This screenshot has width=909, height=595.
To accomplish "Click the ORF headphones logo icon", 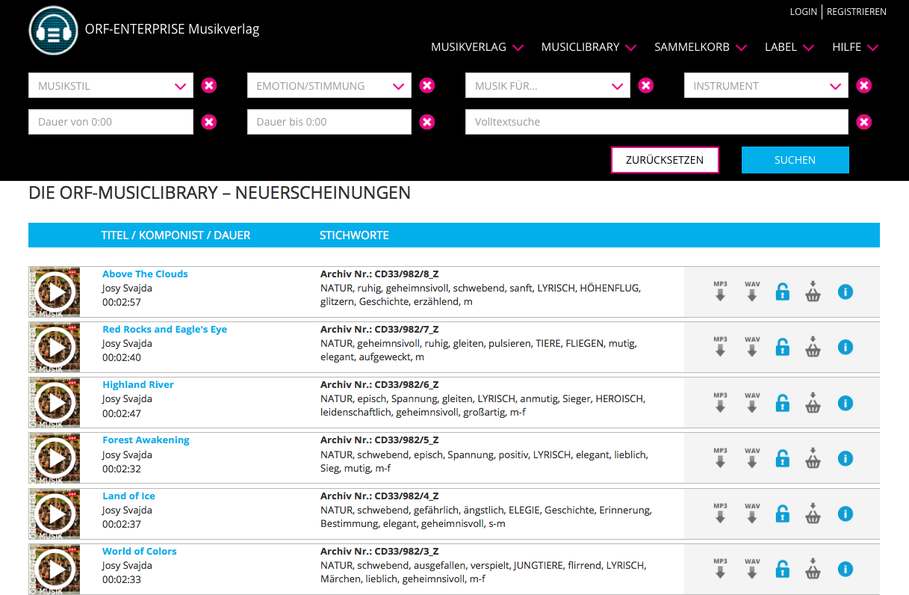I will 53,31.
